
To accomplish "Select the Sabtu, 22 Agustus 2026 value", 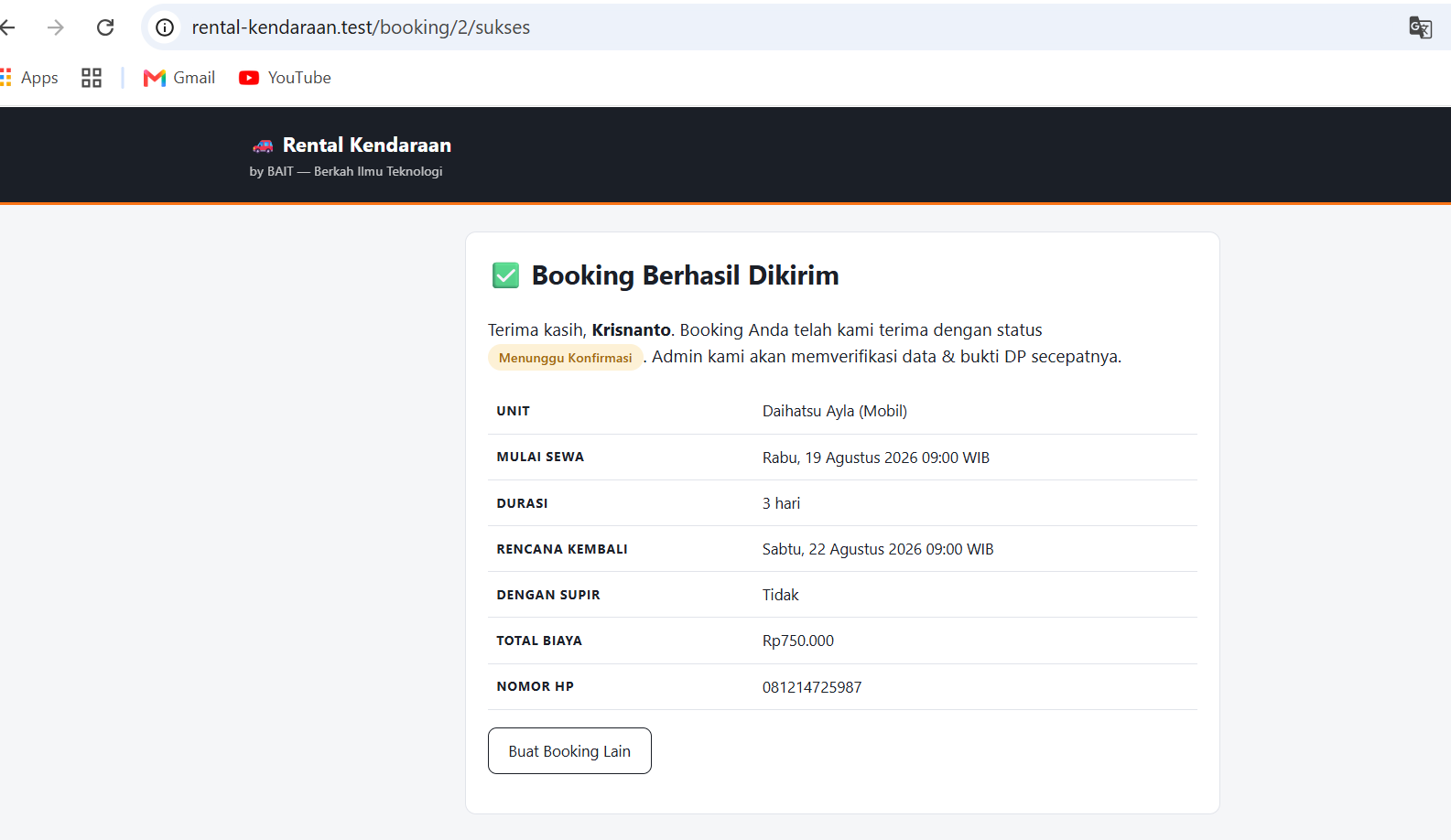I will click(878, 549).
